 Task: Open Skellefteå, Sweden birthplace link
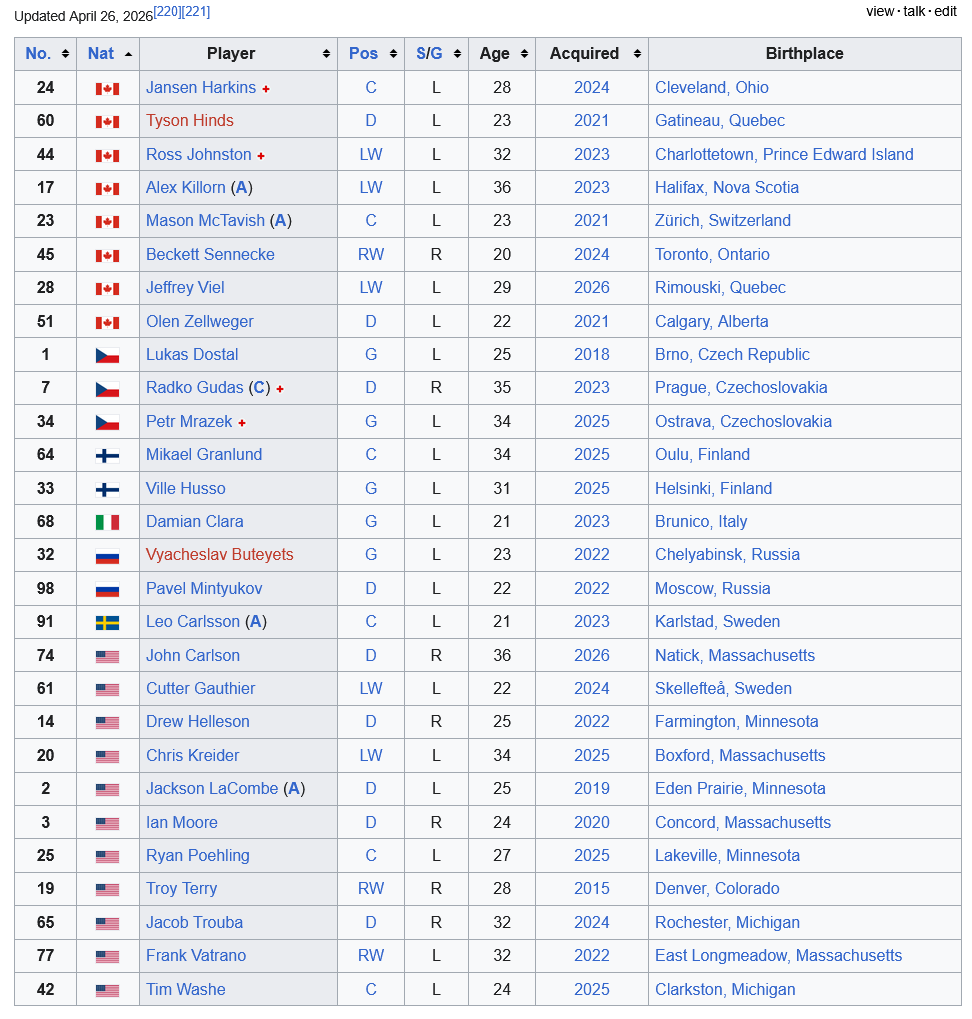723,688
